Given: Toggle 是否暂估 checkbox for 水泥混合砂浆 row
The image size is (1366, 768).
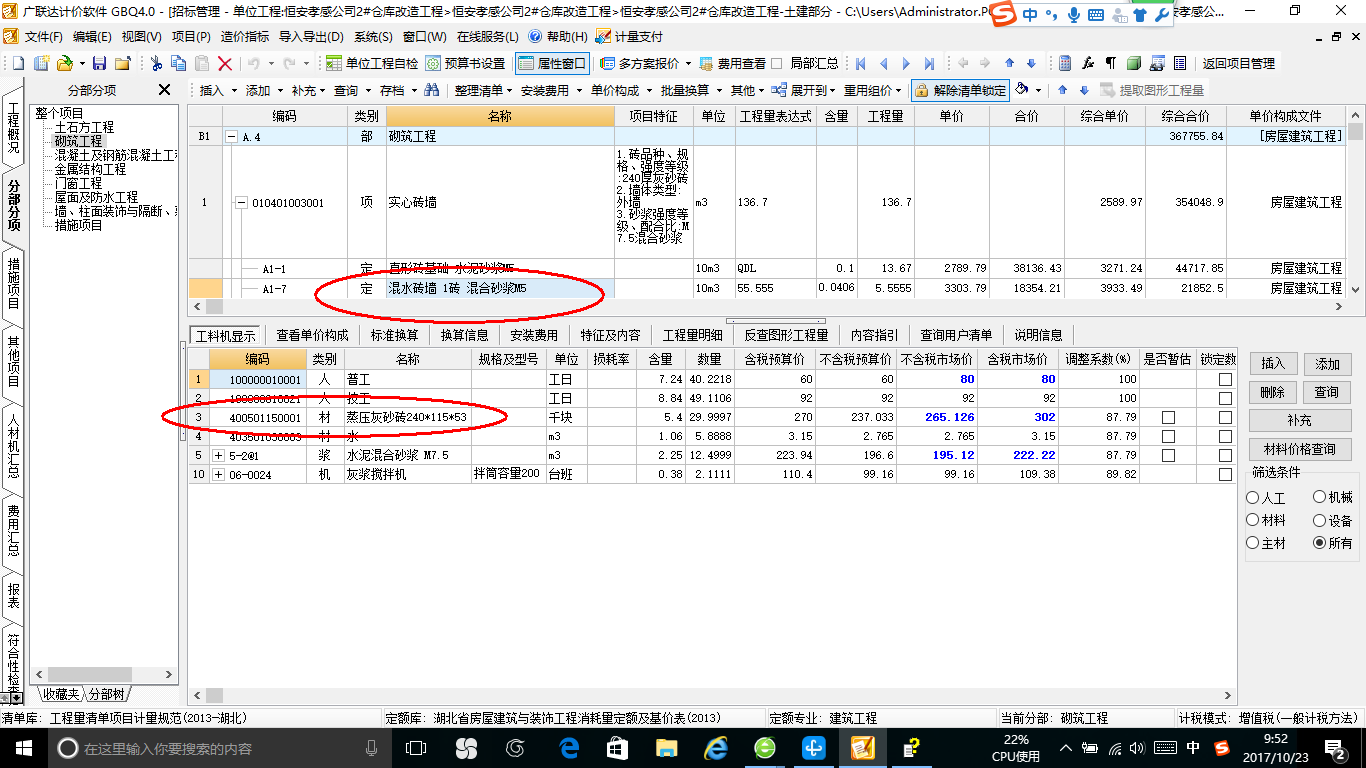Looking at the screenshot, I should [1168, 455].
